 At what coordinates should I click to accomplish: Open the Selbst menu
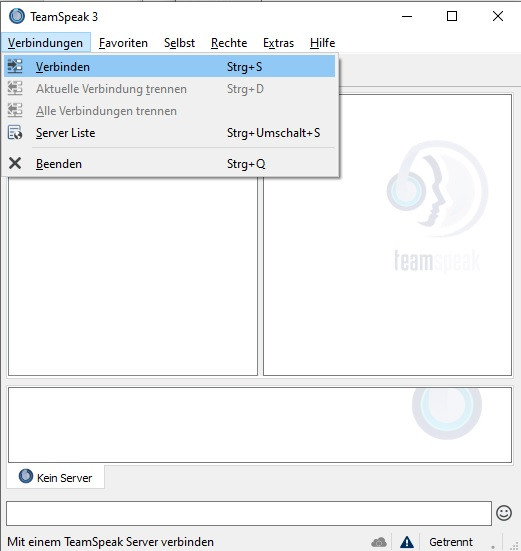click(180, 43)
